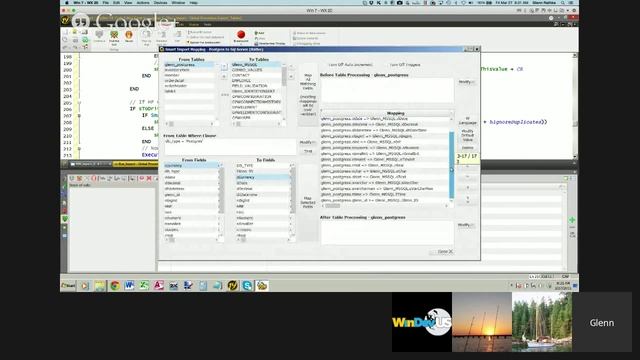Open Skype from the Windows taskbar
This screenshot has width=640, height=360.
[247, 285]
